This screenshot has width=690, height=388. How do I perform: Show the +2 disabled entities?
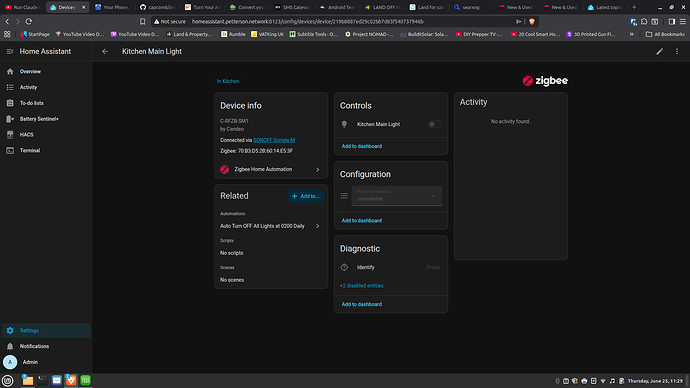[x=361, y=286]
